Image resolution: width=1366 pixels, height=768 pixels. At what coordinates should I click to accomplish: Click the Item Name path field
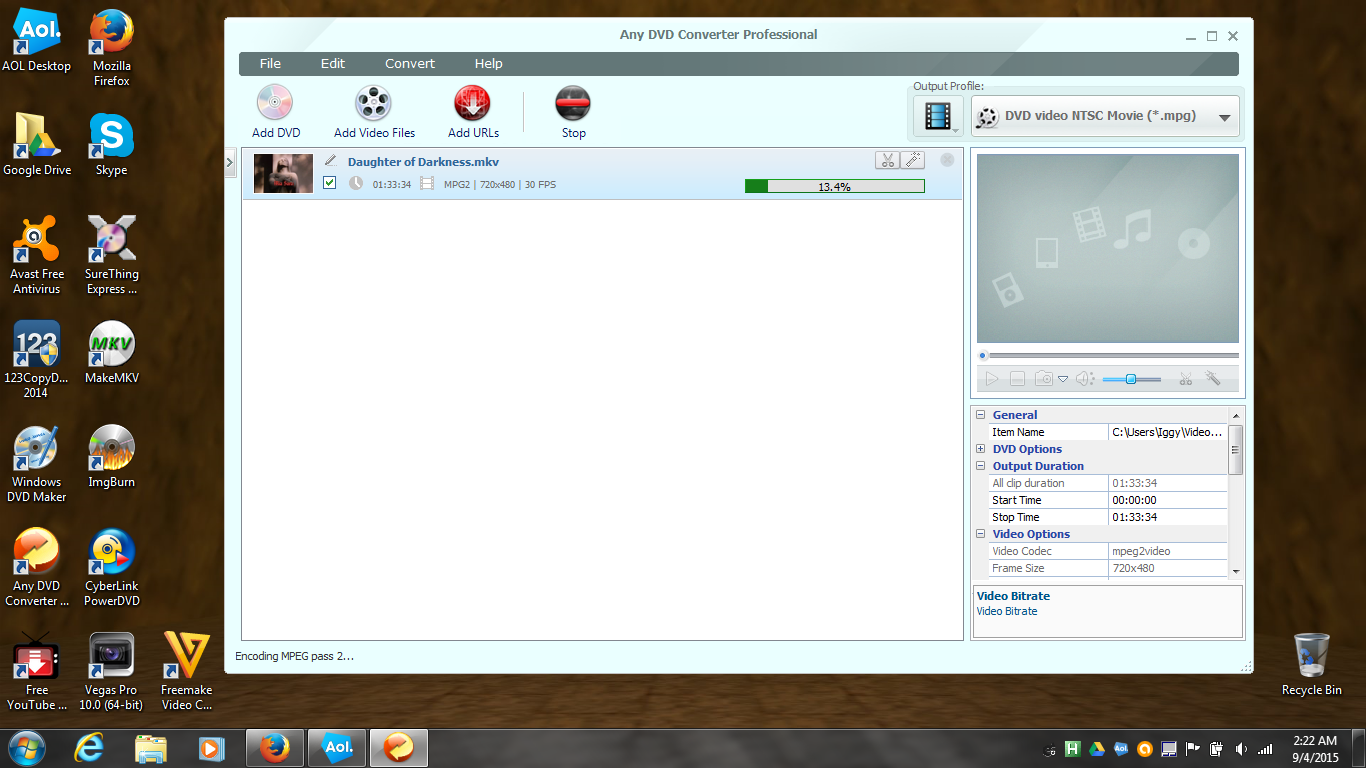pos(1168,432)
